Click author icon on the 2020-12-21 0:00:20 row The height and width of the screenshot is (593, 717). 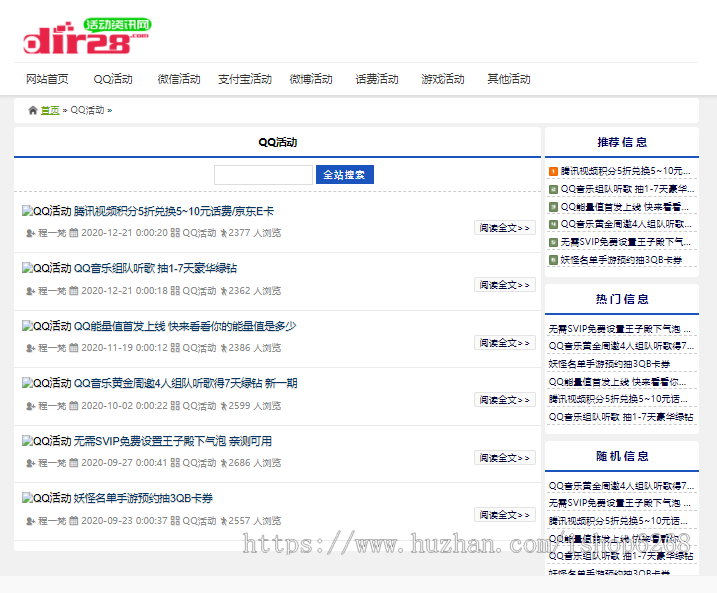pos(31,233)
